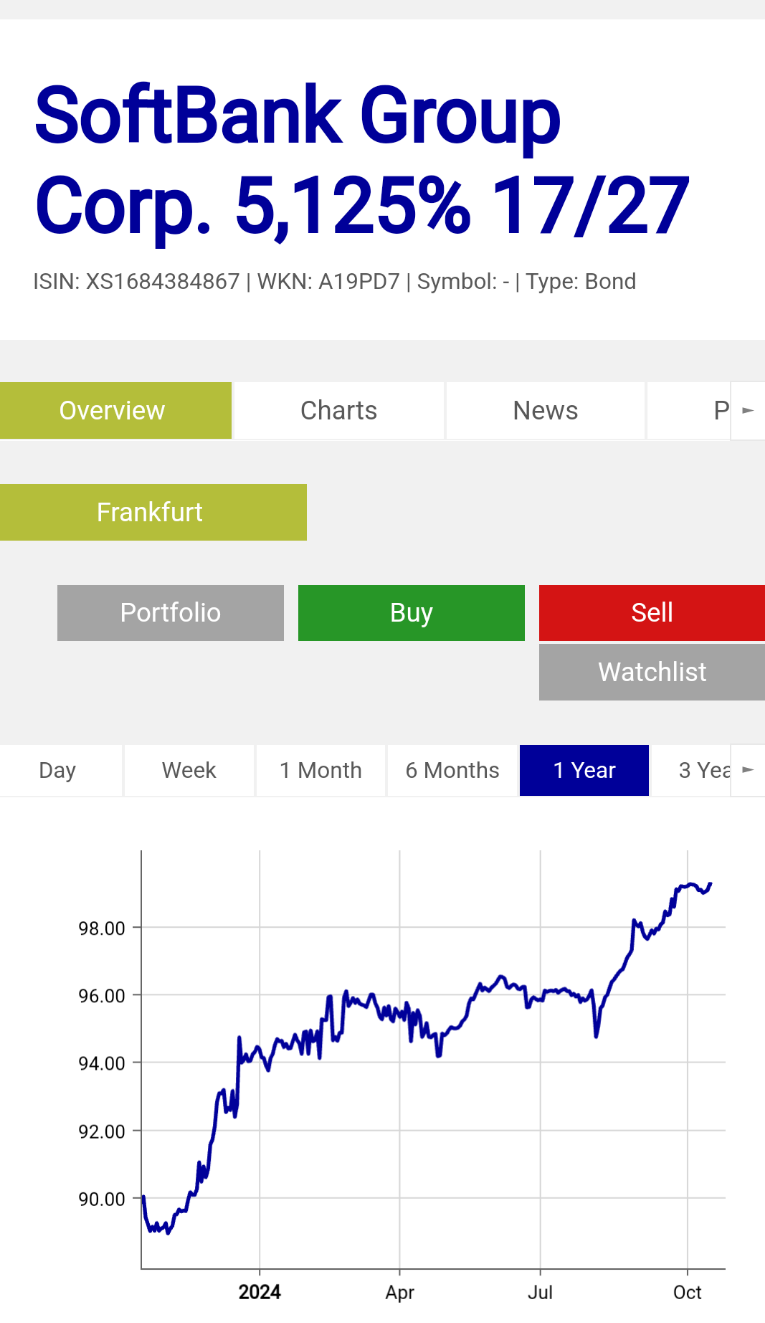Open the Overview tab
The height and width of the screenshot is (1323, 765).
[115, 410]
